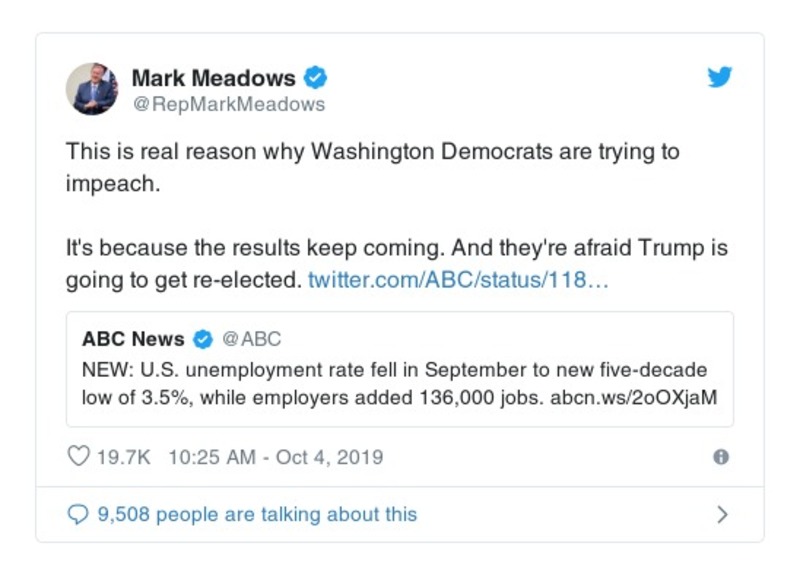Click the Mark Meadows display name
800x578 pixels.
(213, 78)
